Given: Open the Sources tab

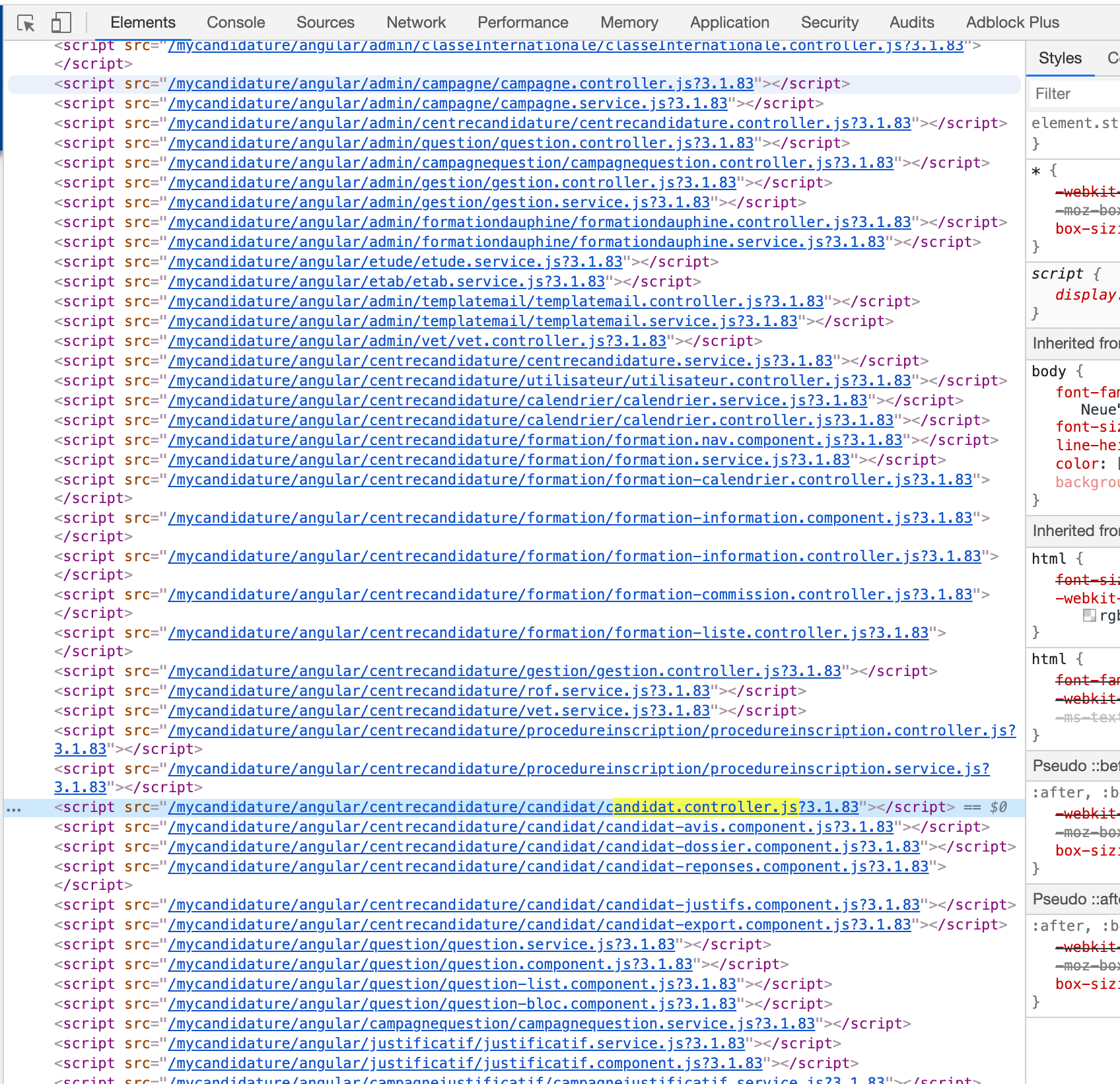Looking at the screenshot, I should pos(325,22).
